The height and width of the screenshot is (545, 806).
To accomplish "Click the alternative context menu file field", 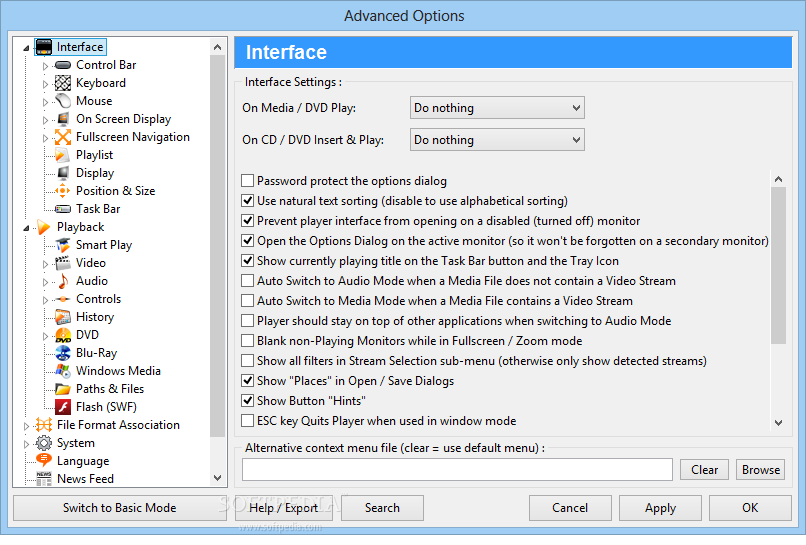I will pyautogui.click(x=457, y=469).
